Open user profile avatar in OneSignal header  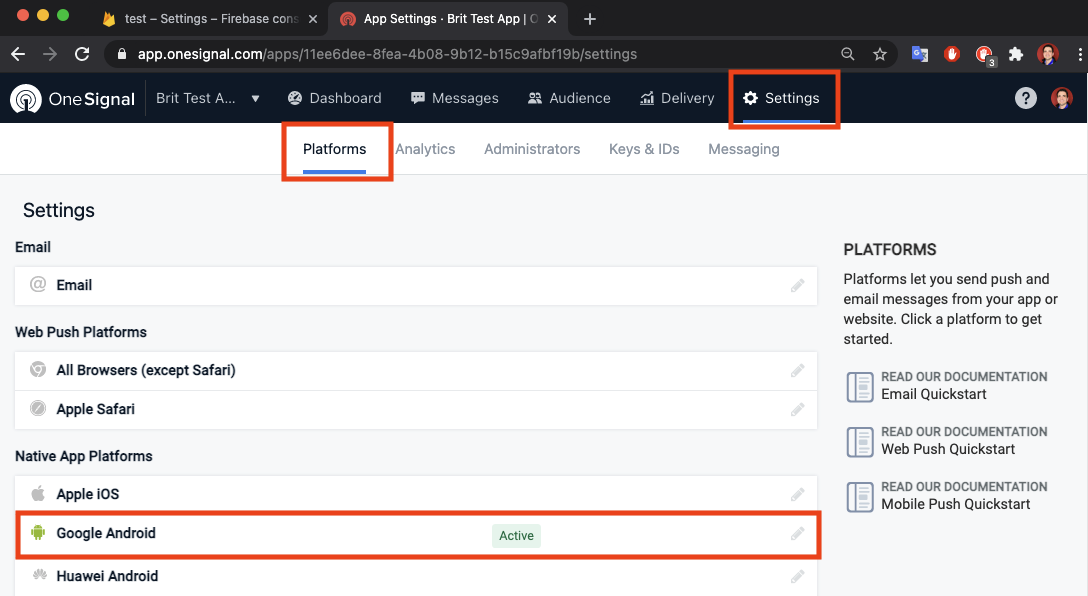[x=1062, y=99]
